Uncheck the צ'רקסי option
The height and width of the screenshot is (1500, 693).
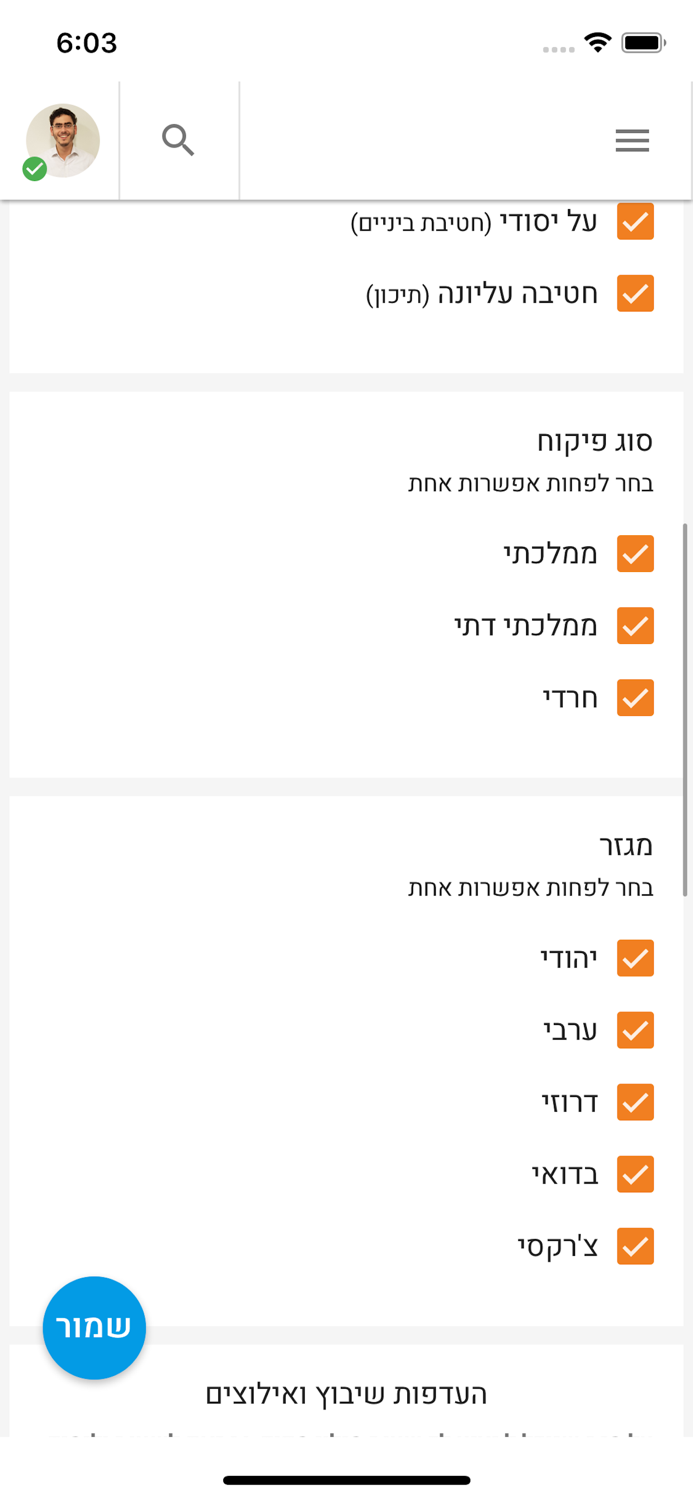(x=635, y=1246)
